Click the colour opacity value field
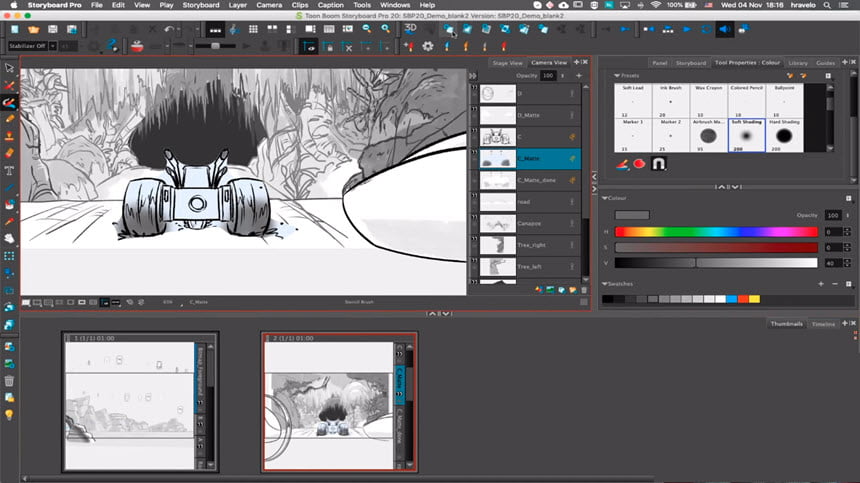 [x=833, y=215]
